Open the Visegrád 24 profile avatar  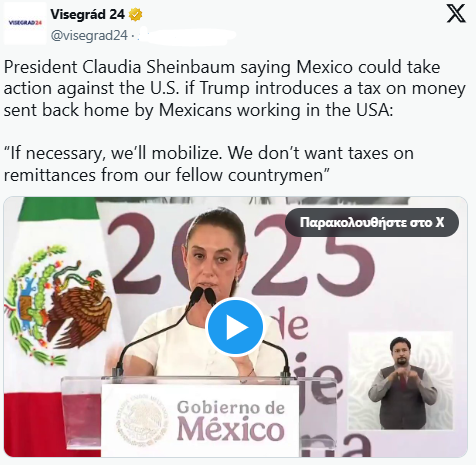coord(25,23)
